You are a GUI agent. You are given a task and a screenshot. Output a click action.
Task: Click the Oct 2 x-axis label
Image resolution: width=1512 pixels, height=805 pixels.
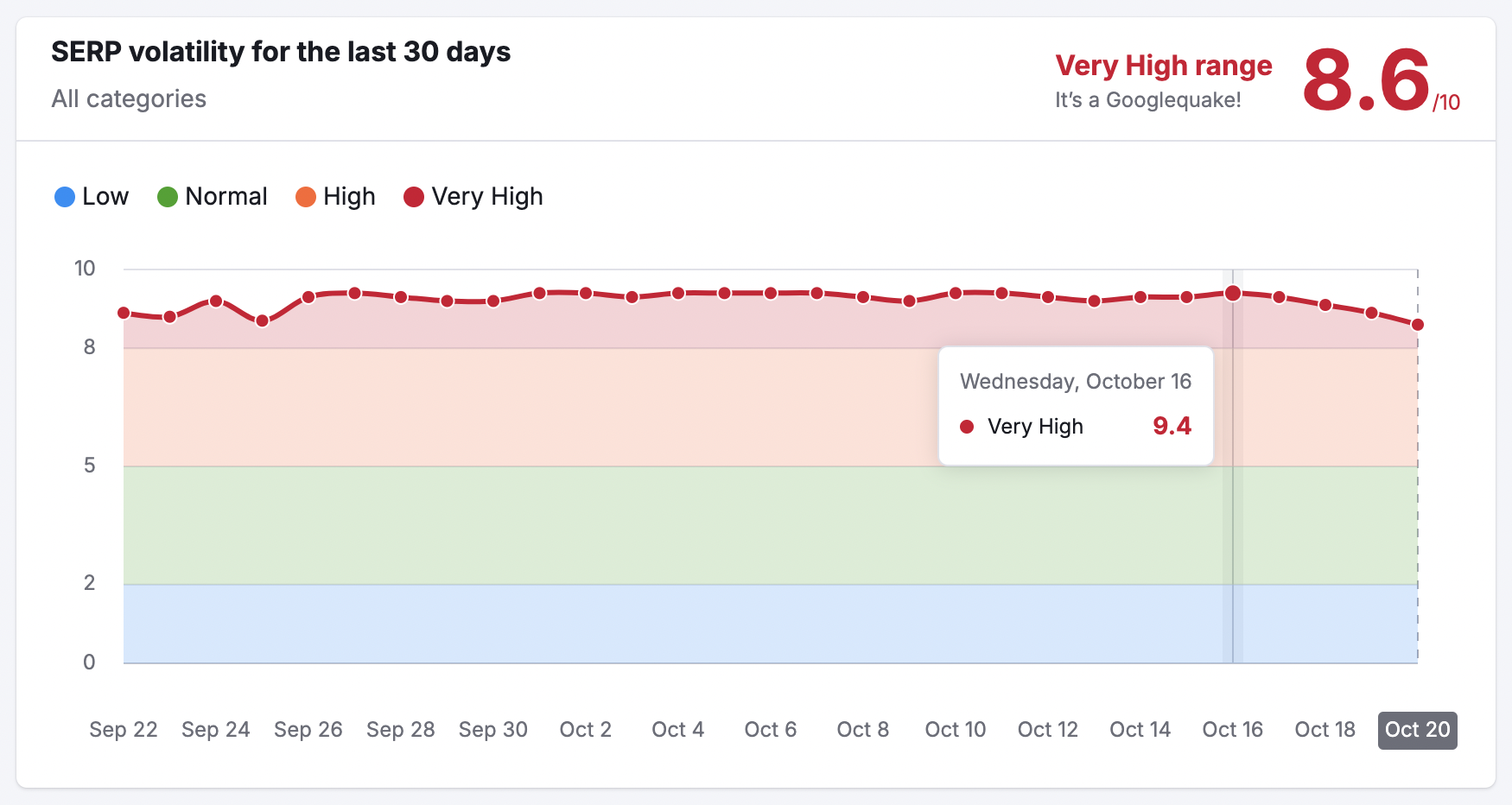(x=586, y=730)
